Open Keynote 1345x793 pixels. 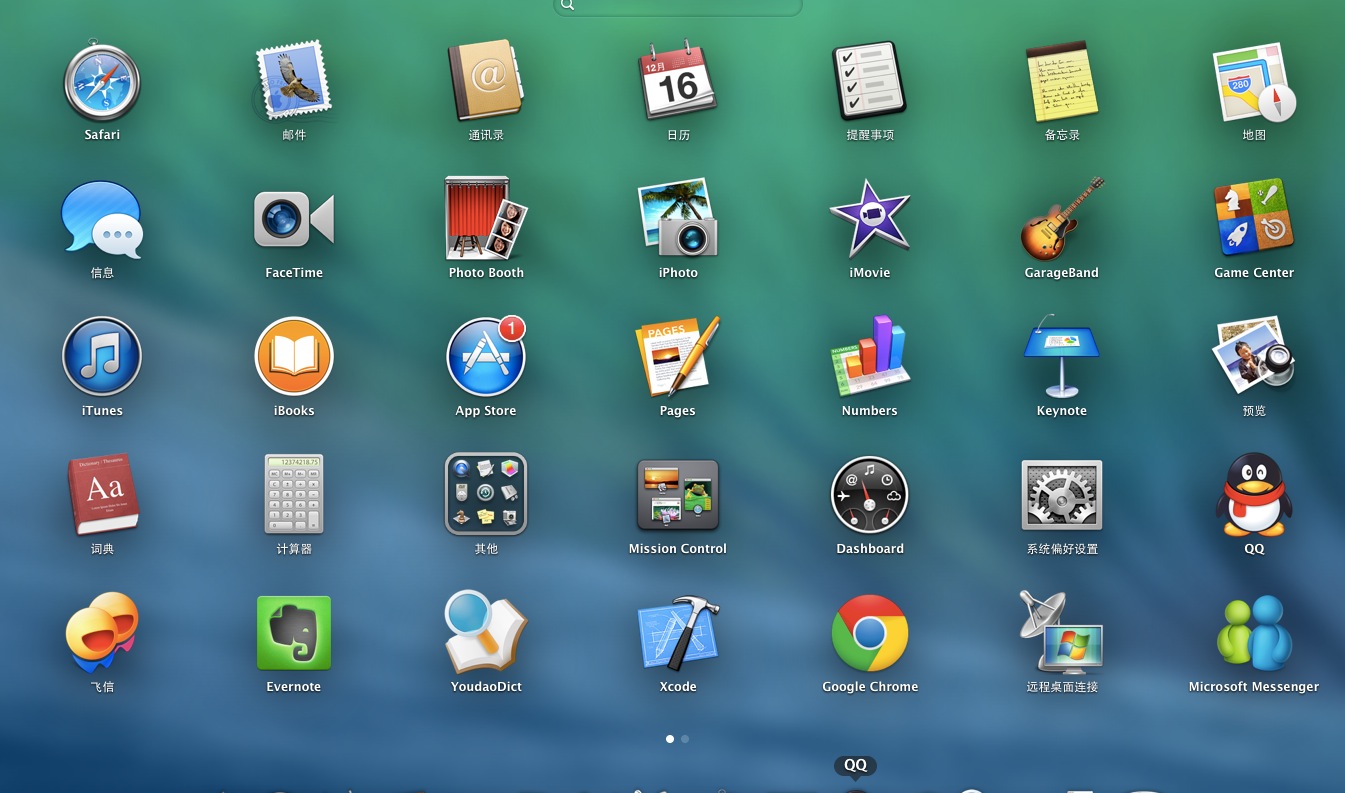1062,357
